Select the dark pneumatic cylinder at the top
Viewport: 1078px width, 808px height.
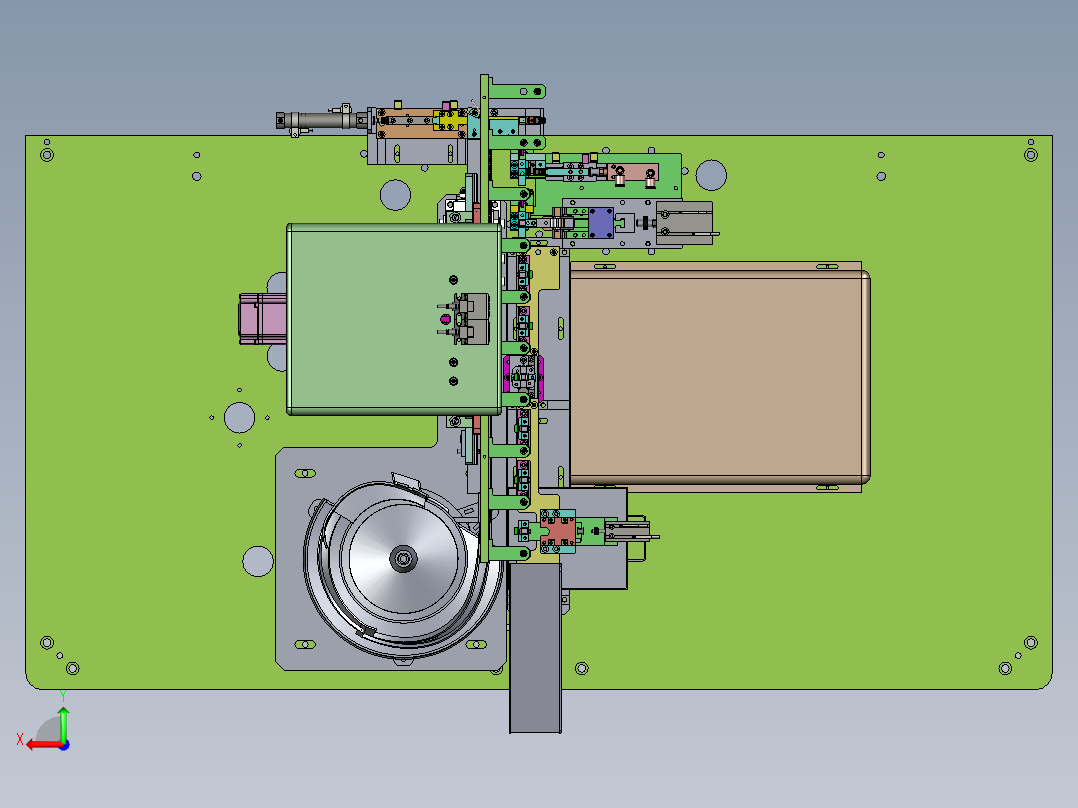point(322,121)
